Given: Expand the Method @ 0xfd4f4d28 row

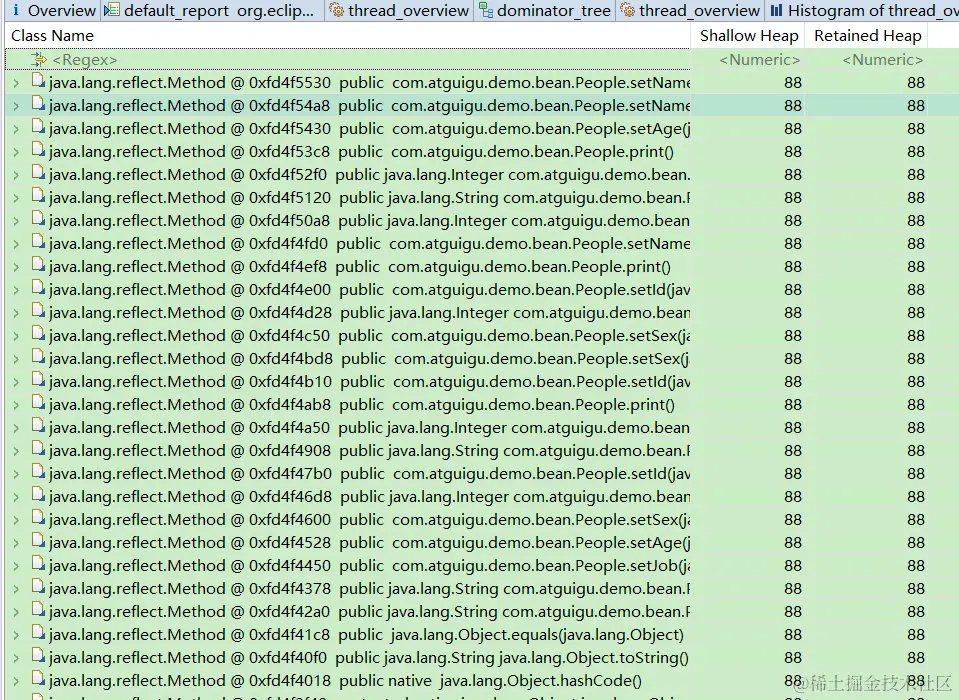Looking at the screenshot, I should point(17,313).
